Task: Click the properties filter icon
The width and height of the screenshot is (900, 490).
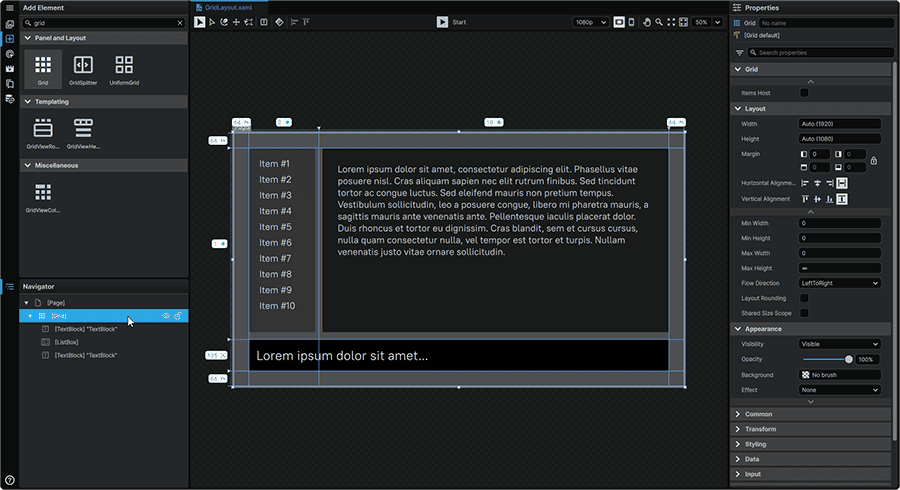Action: point(739,53)
